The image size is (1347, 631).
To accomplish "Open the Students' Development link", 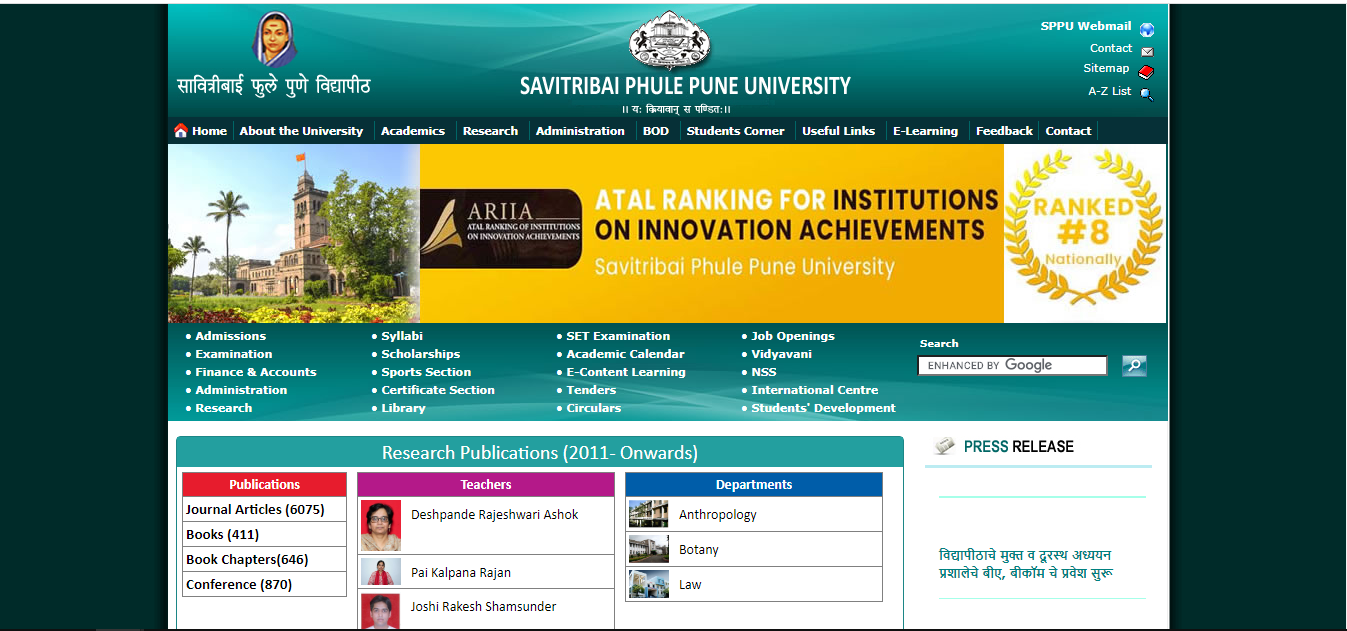I will click(823, 408).
